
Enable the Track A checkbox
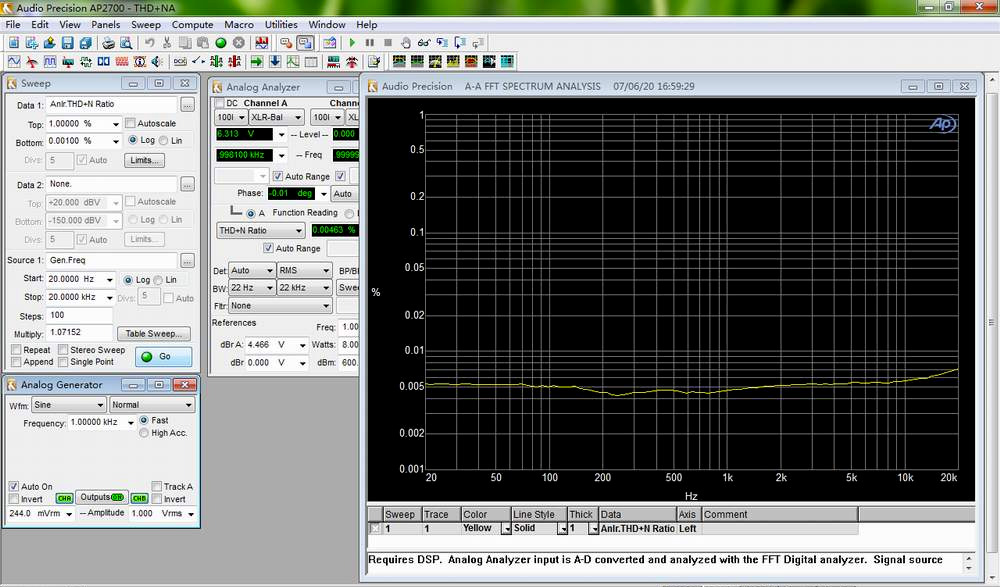[x=156, y=486]
